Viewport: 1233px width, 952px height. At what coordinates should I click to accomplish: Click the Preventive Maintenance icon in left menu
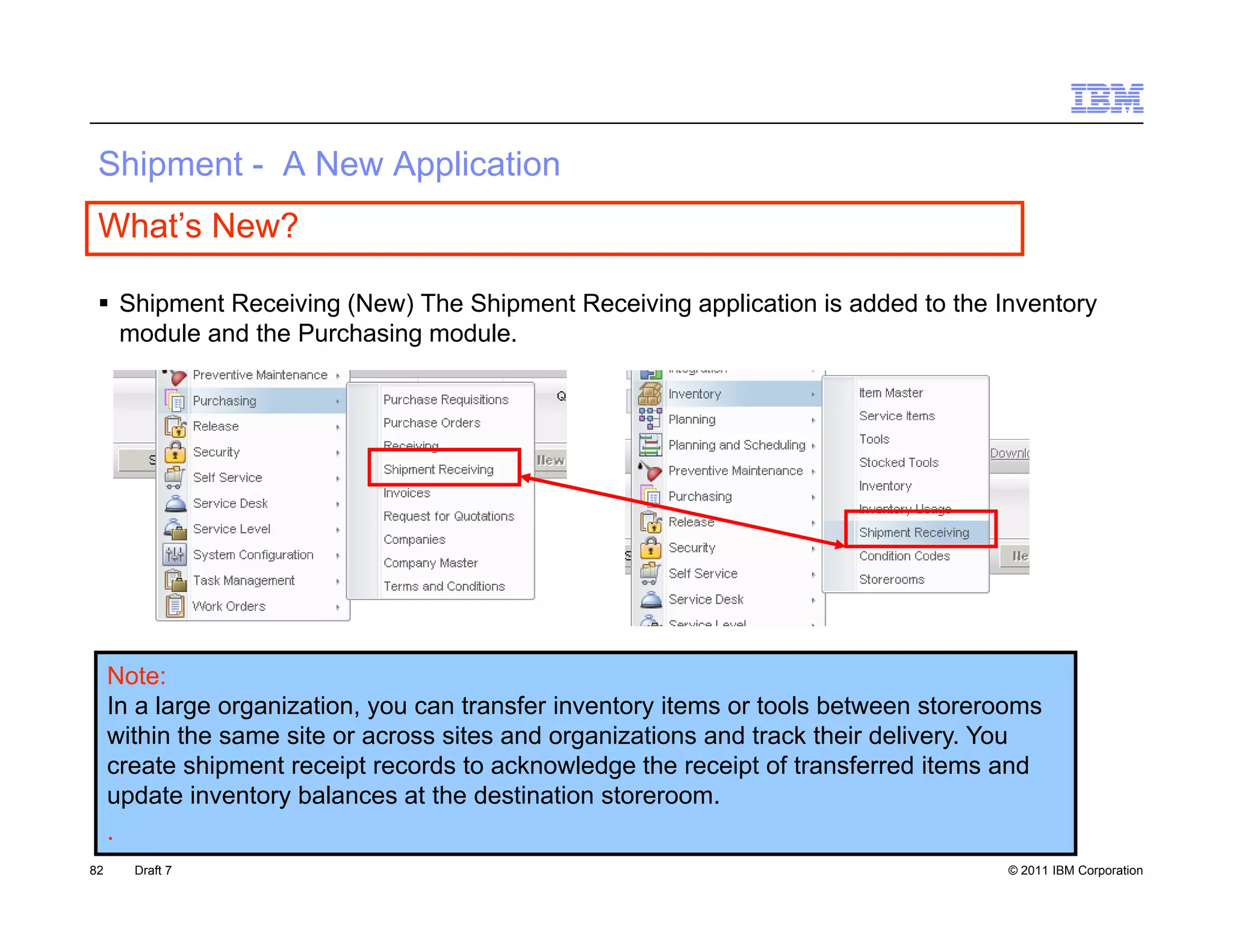(175, 377)
